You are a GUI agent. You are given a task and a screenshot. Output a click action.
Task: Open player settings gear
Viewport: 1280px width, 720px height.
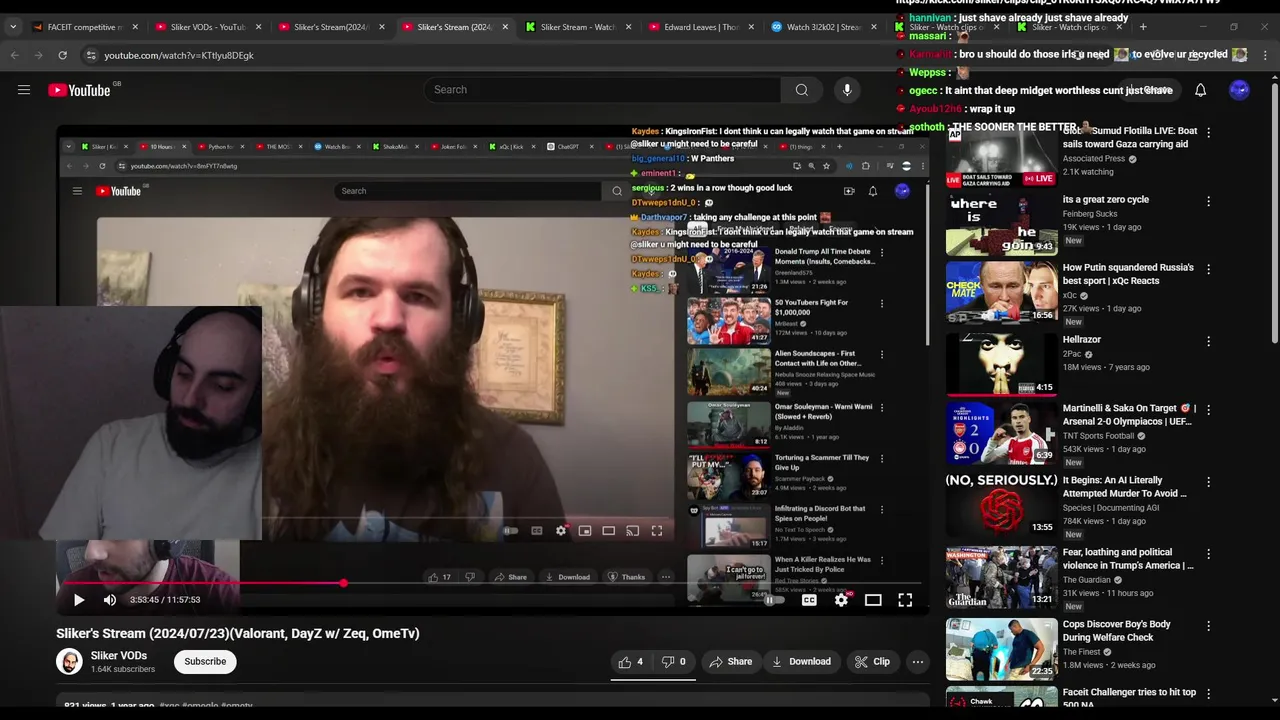point(841,600)
